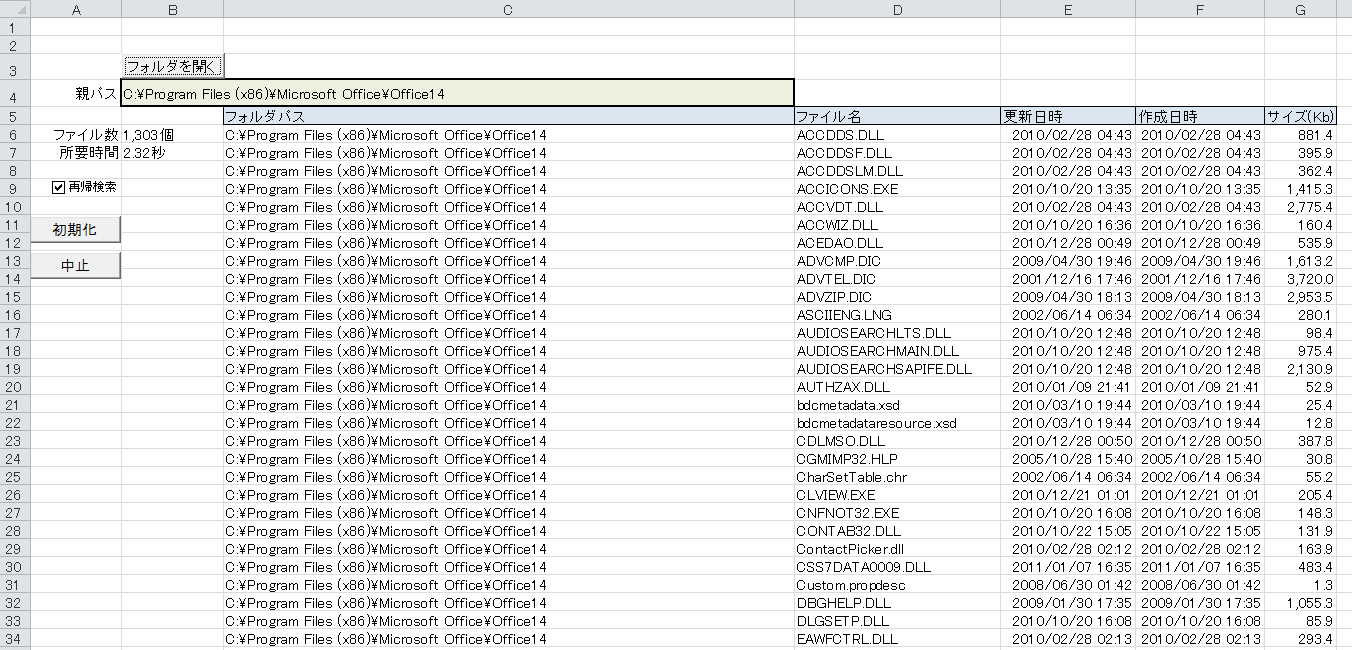1352x650 pixels.
Task: Select the CDLMSO.DLL file name cell
Action: point(897,440)
